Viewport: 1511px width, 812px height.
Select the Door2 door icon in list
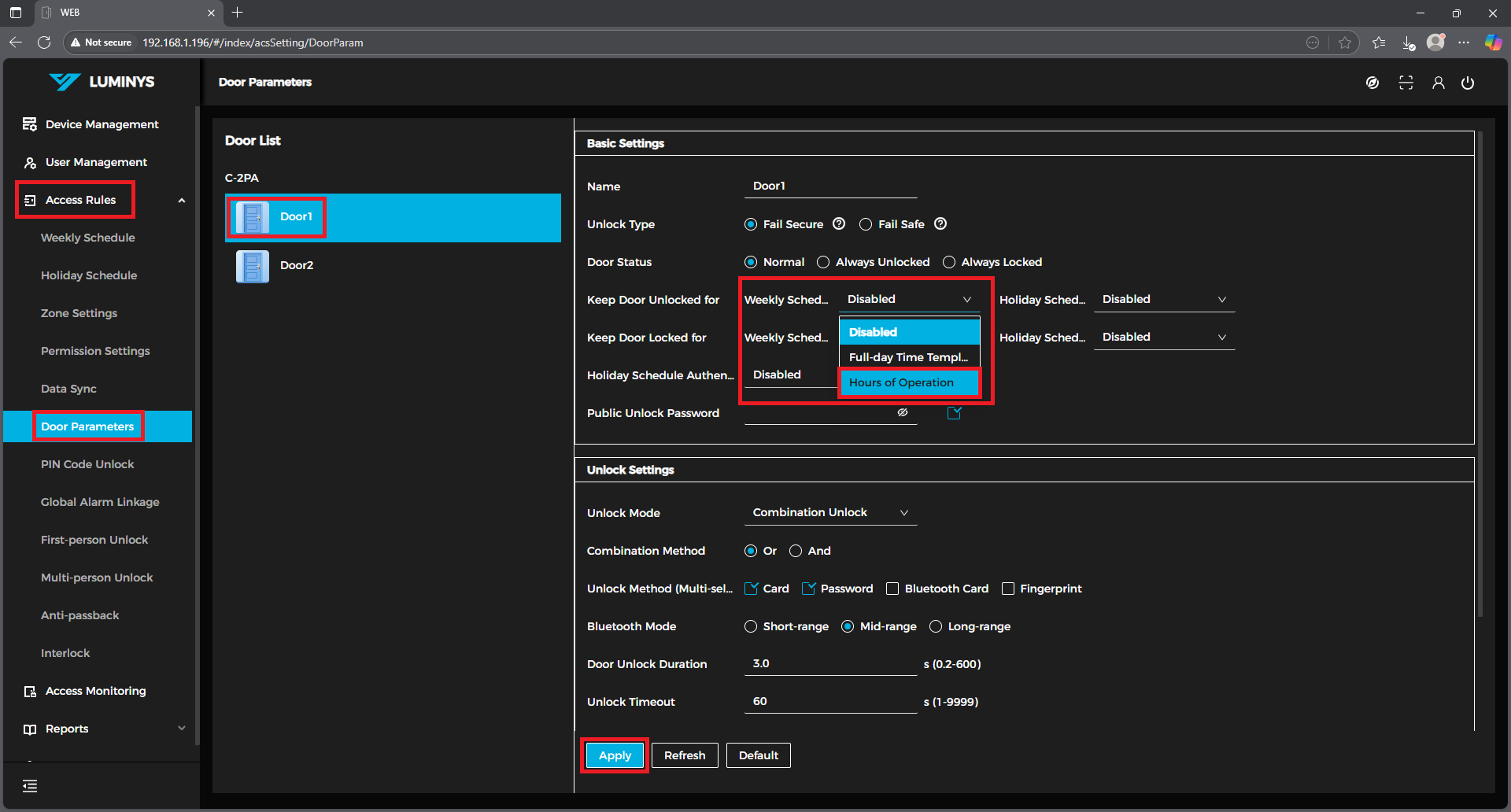point(253,266)
